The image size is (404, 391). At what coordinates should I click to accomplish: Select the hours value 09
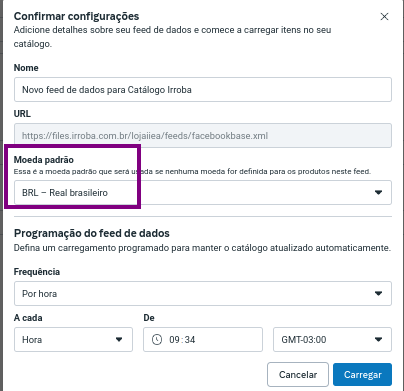pyautogui.click(x=174, y=340)
